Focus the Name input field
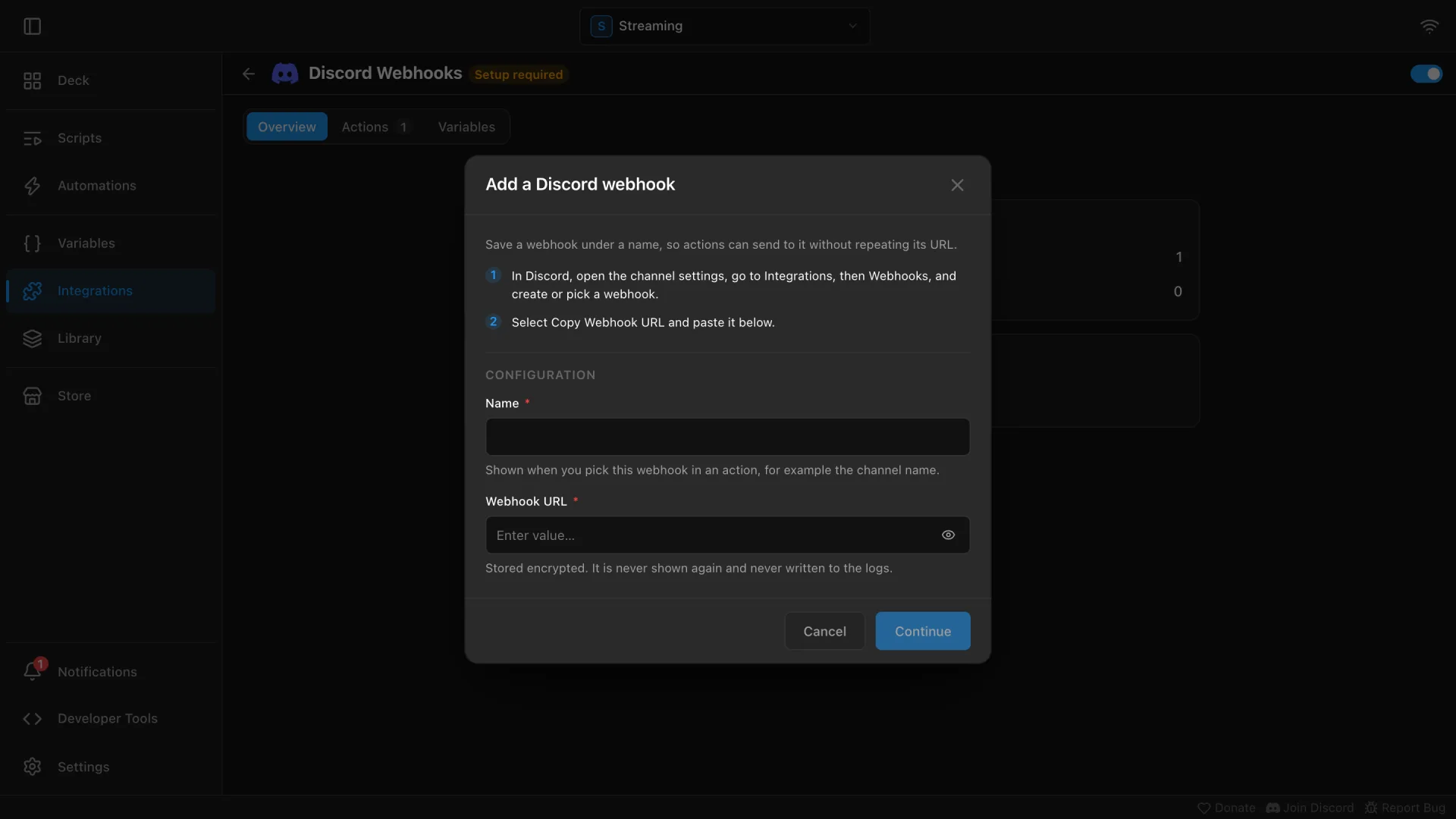 click(727, 437)
